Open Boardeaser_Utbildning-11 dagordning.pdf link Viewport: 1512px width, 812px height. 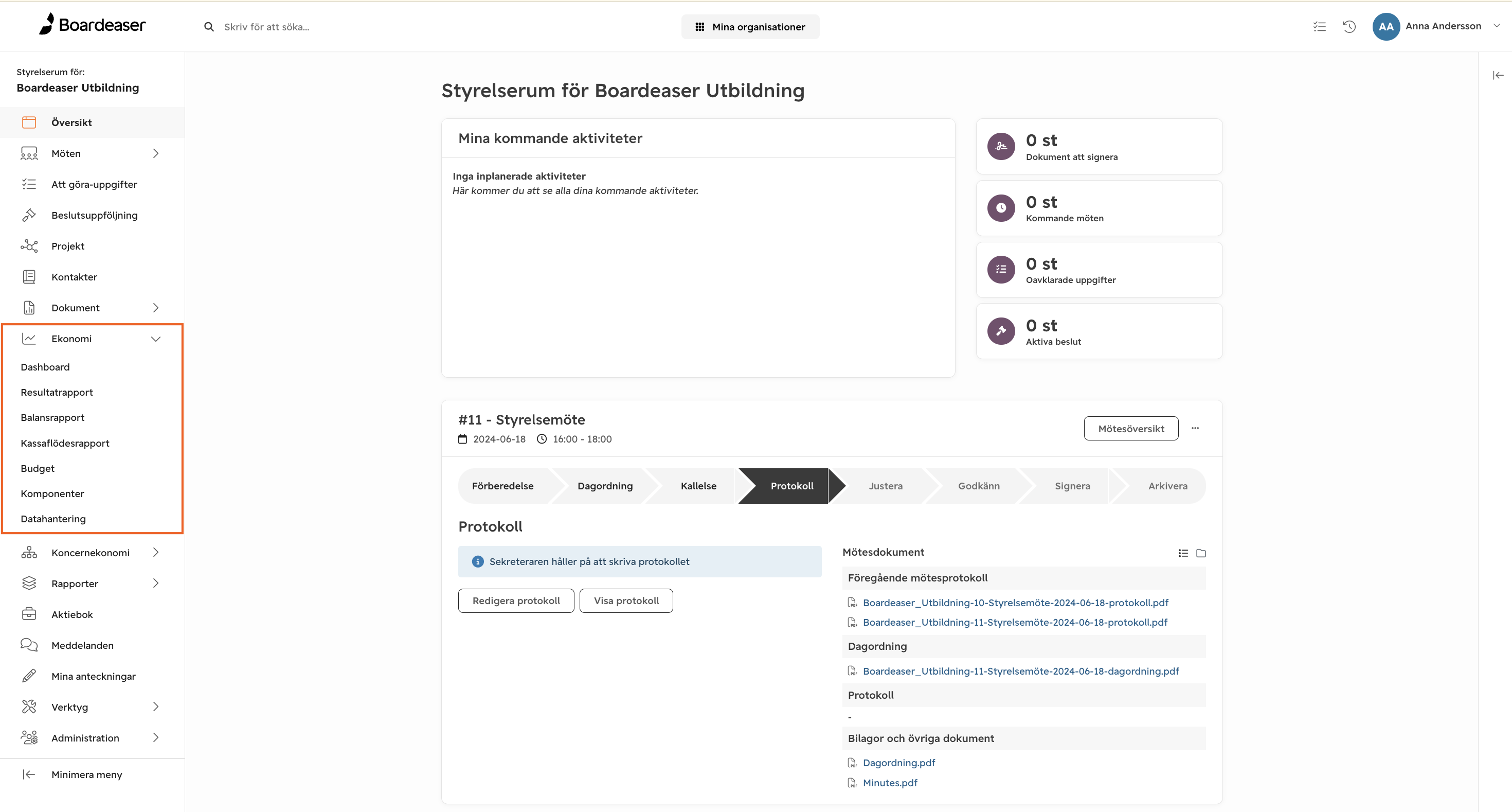(x=1021, y=671)
